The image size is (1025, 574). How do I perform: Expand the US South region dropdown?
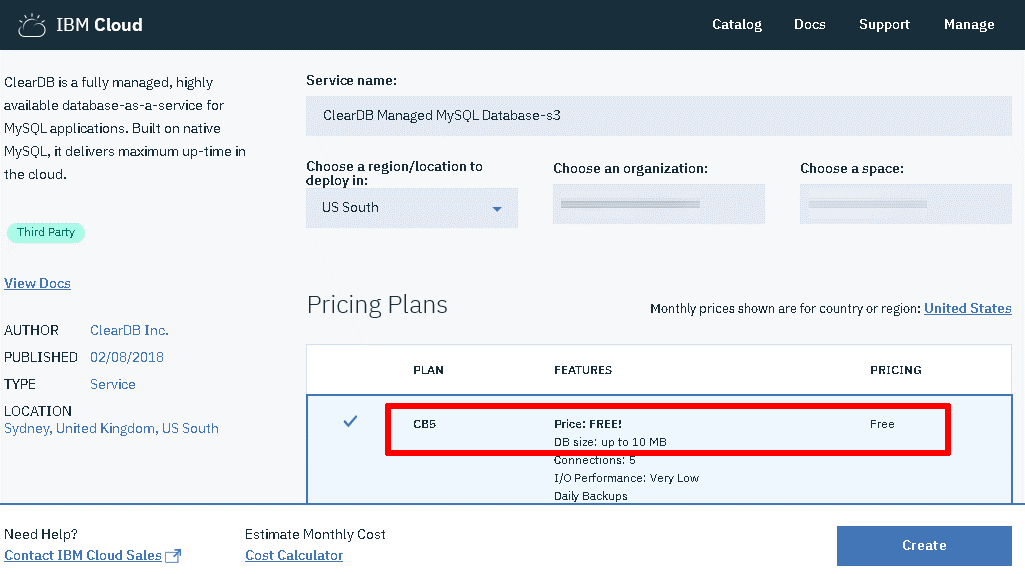coord(411,208)
